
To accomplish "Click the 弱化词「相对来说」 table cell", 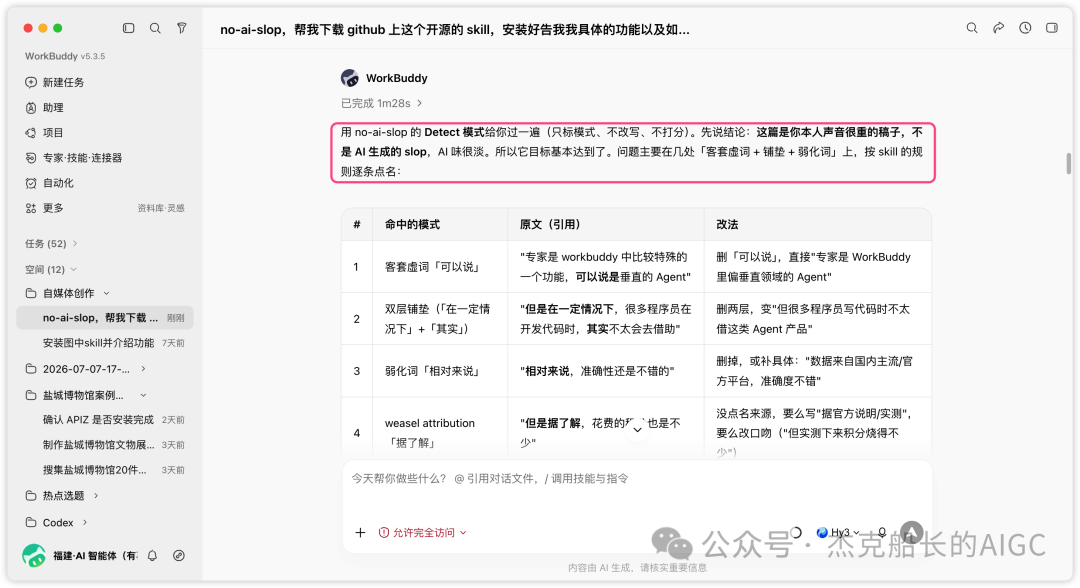I will (440, 371).
